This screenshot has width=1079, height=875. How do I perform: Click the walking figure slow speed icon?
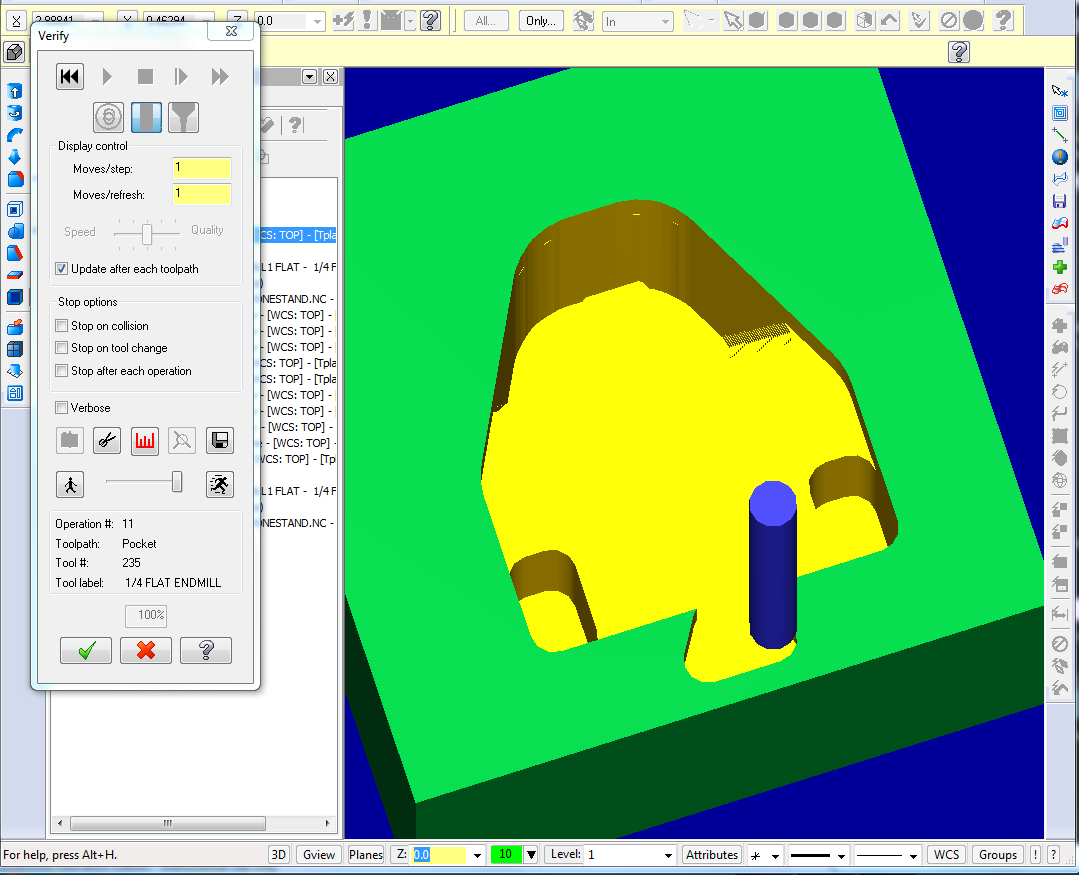coord(70,484)
